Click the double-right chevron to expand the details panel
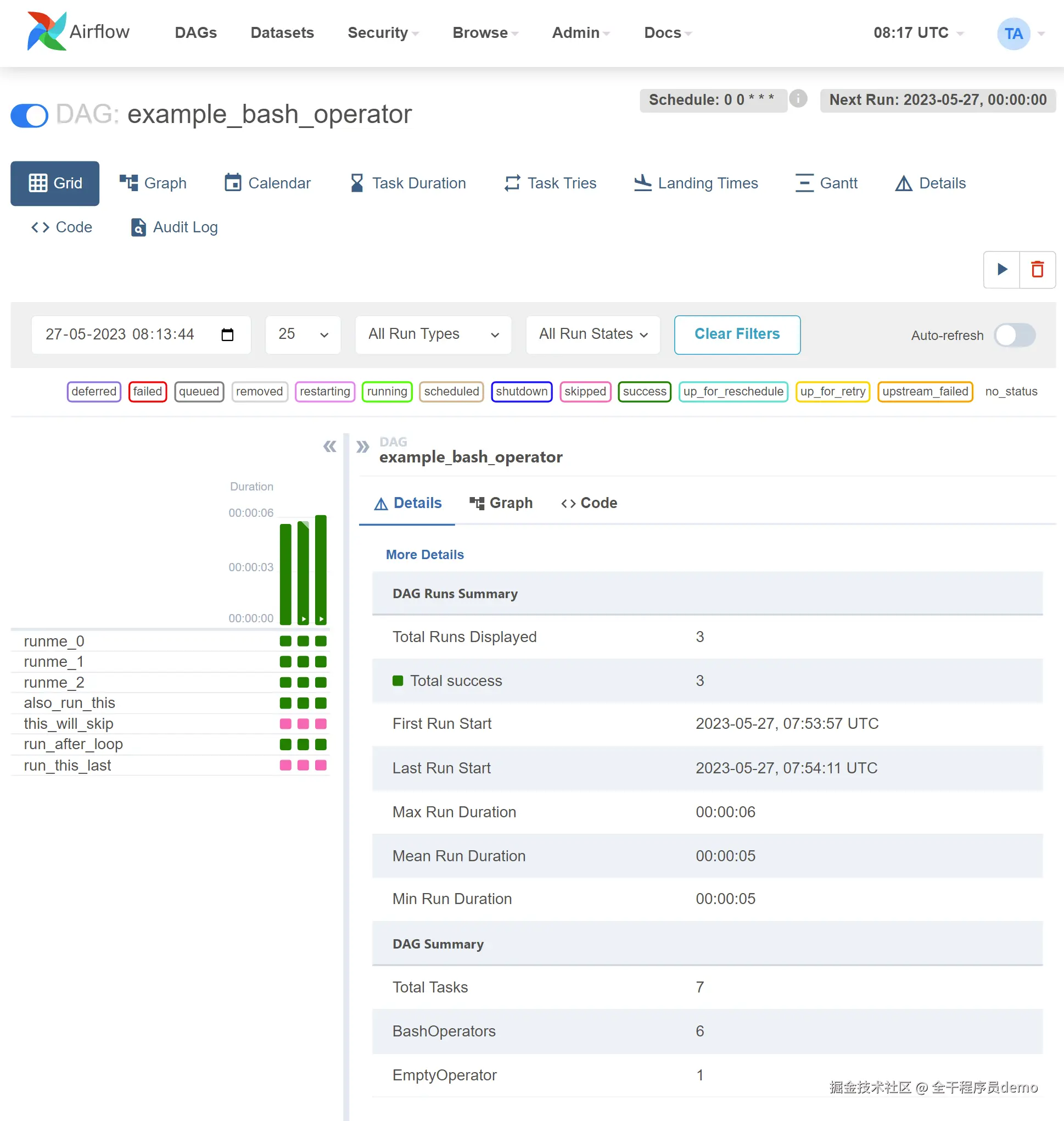 [x=362, y=447]
